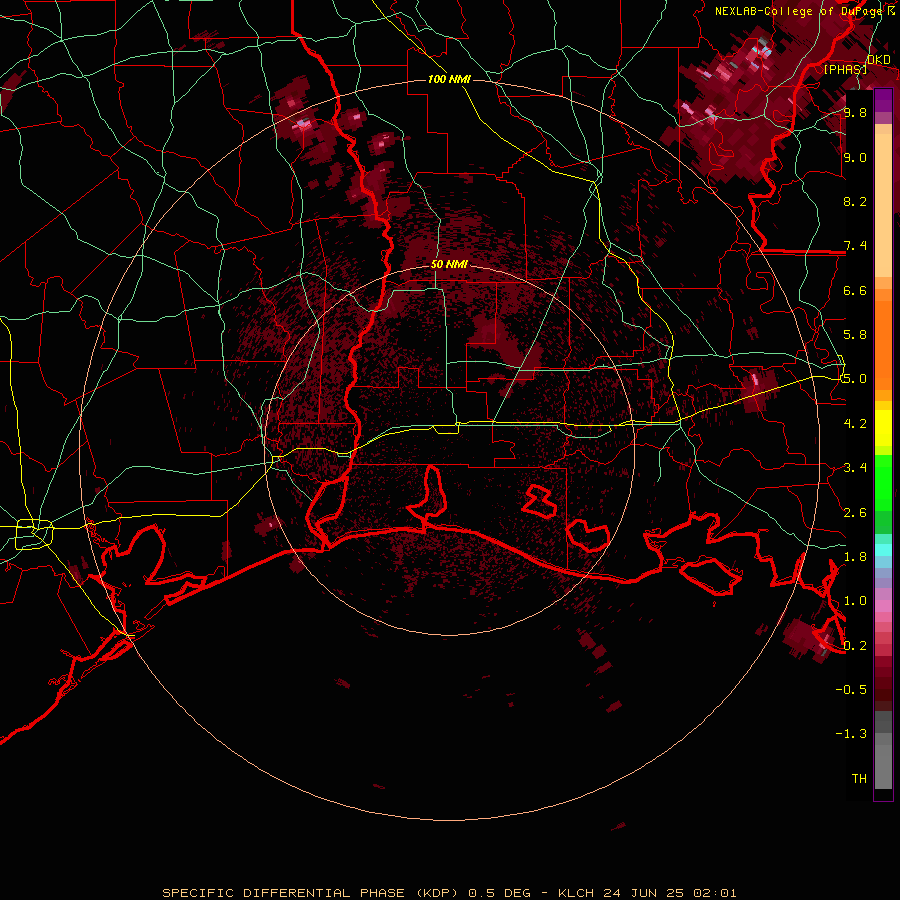Click the 50 NMI range ring label

(449, 265)
